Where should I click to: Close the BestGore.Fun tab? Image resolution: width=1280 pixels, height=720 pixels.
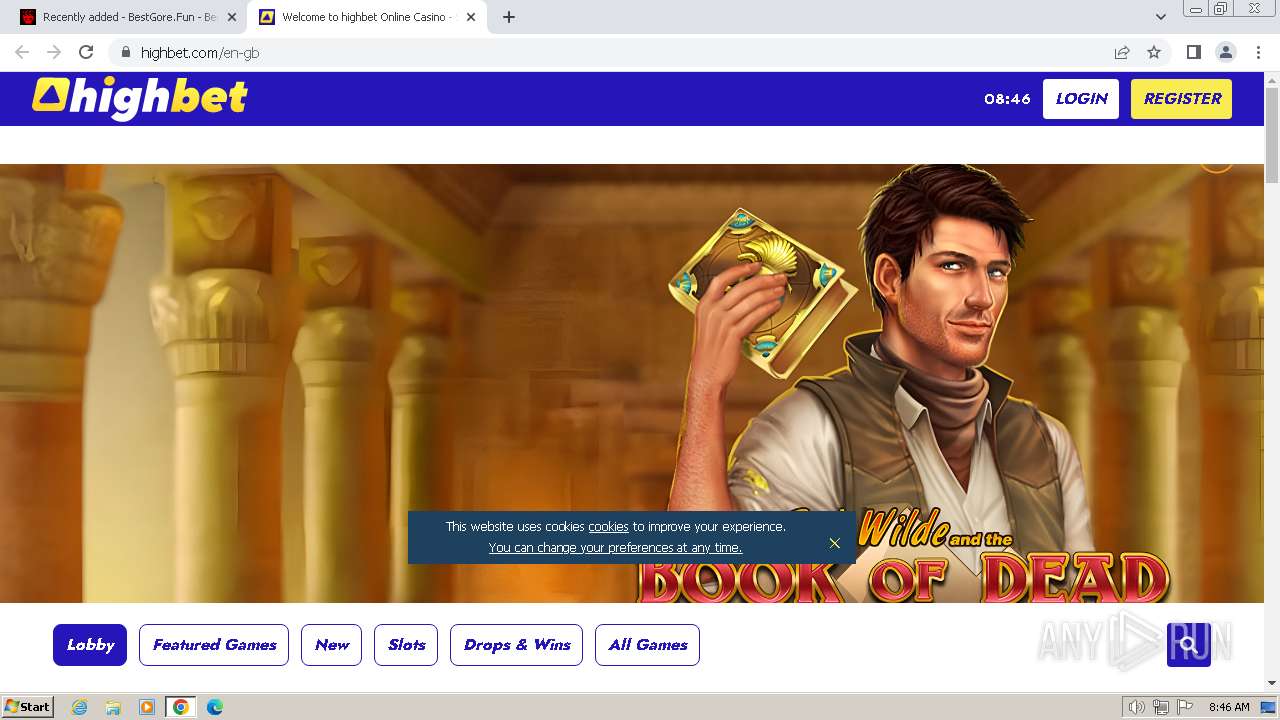tap(232, 17)
